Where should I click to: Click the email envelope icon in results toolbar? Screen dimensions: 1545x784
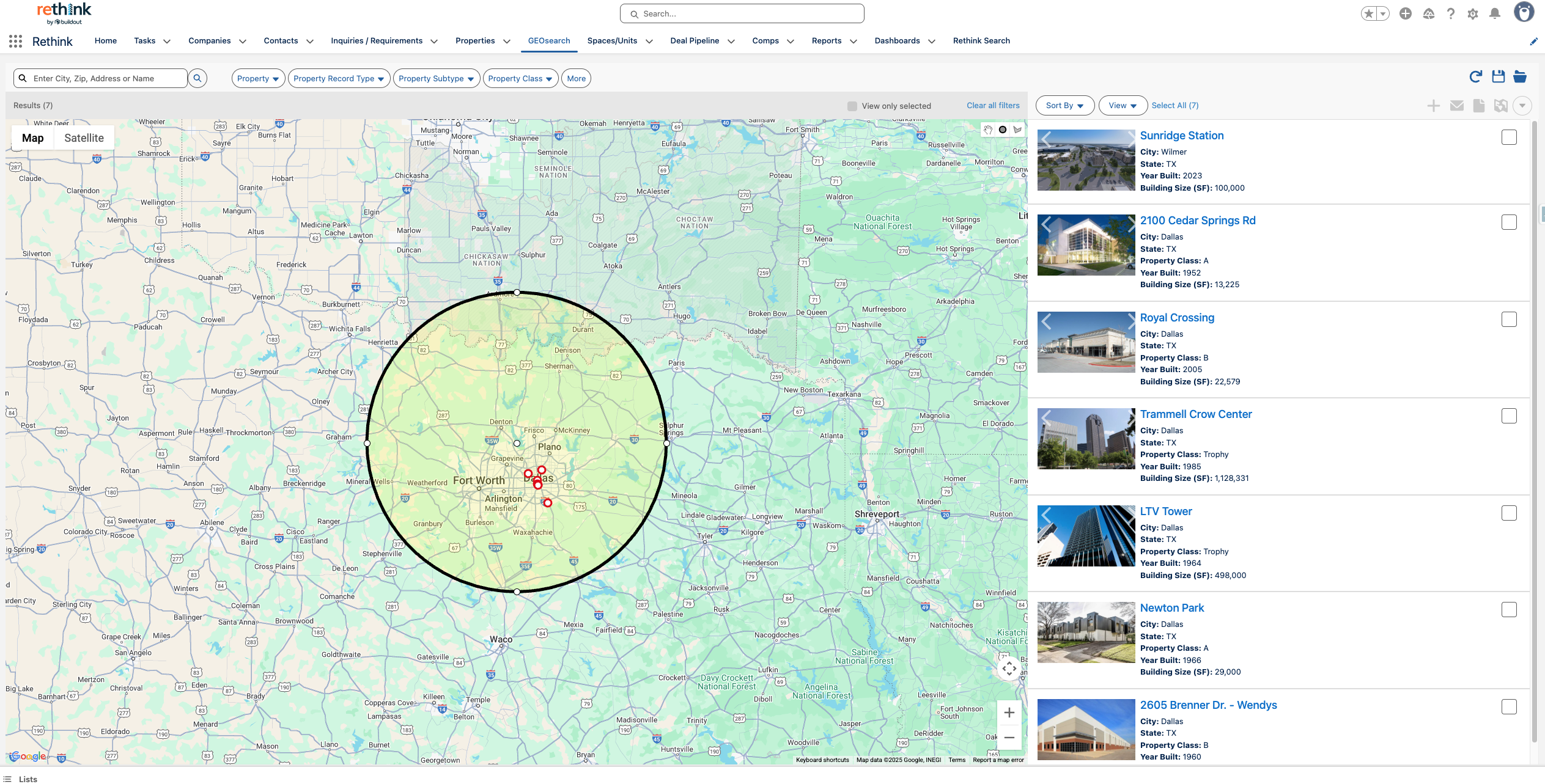pos(1457,106)
